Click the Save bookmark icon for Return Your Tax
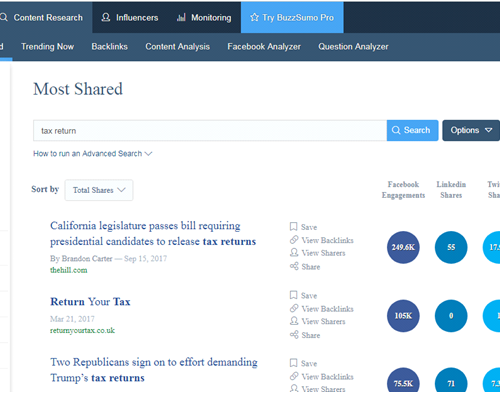This screenshot has height=393, width=500. 293,295
